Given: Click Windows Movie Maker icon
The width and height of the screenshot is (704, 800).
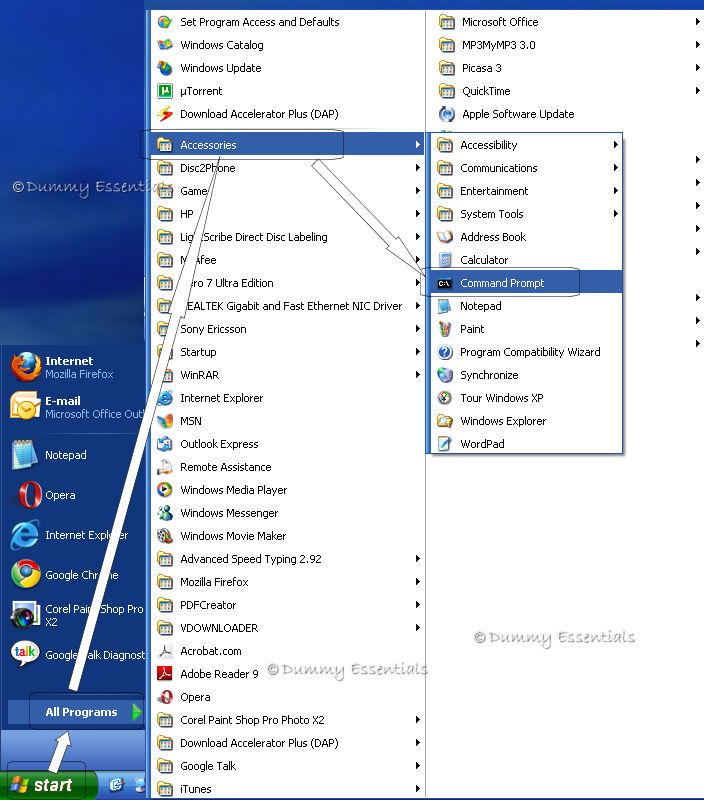Looking at the screenshot, I should click(x=165, y=536).
